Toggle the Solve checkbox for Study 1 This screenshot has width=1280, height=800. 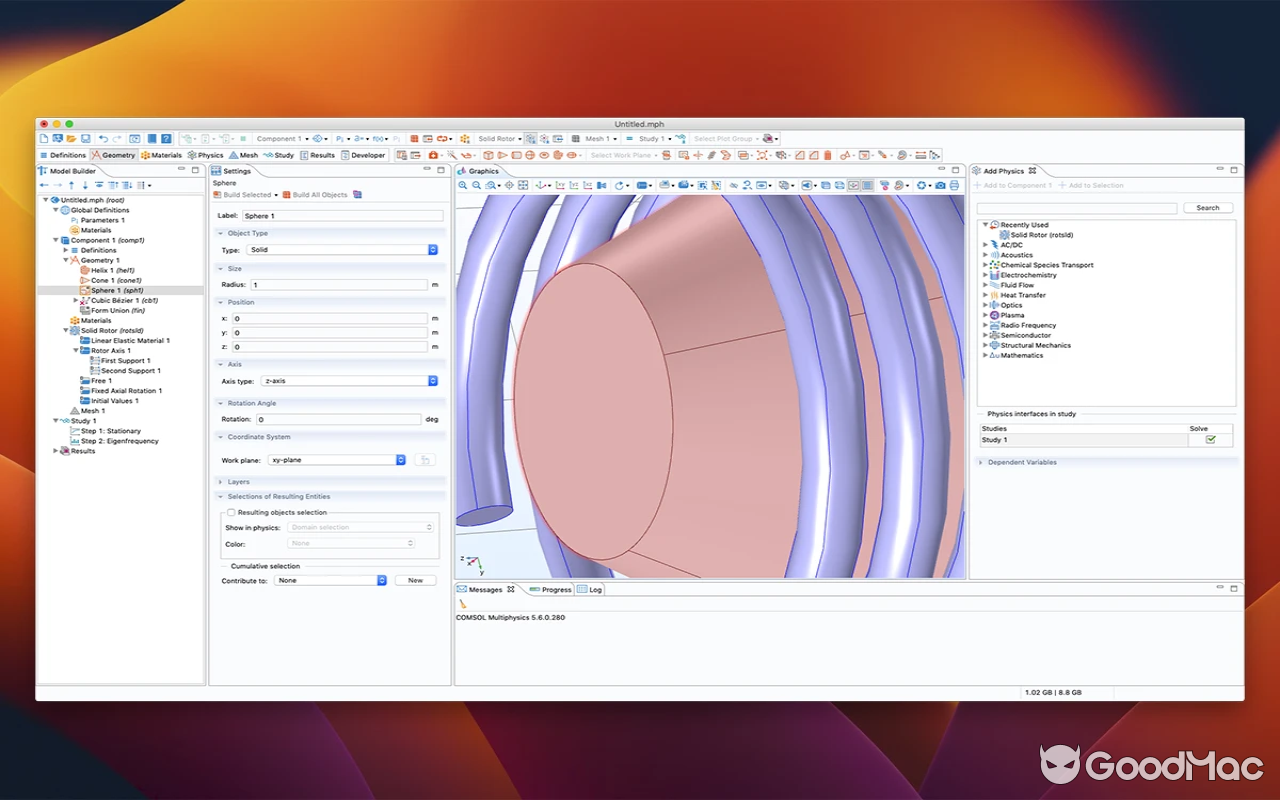point(1210,439)
